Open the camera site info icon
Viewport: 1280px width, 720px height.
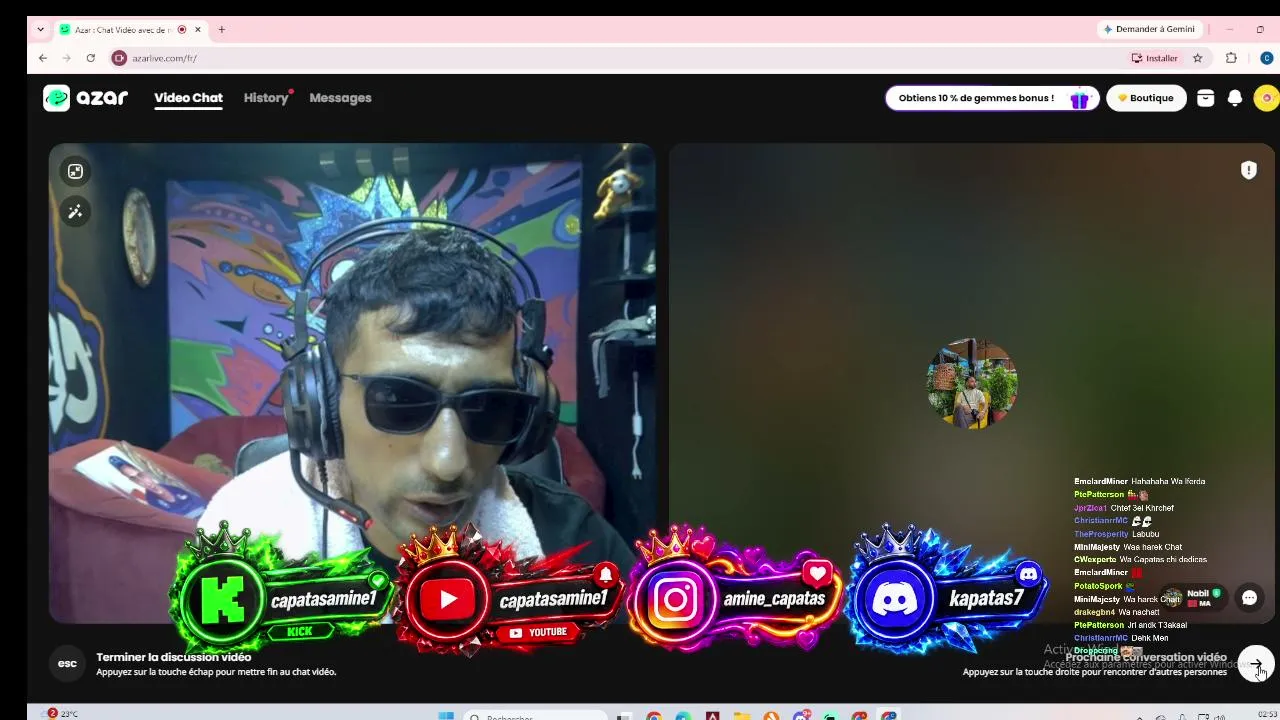(x=119, y=58)
